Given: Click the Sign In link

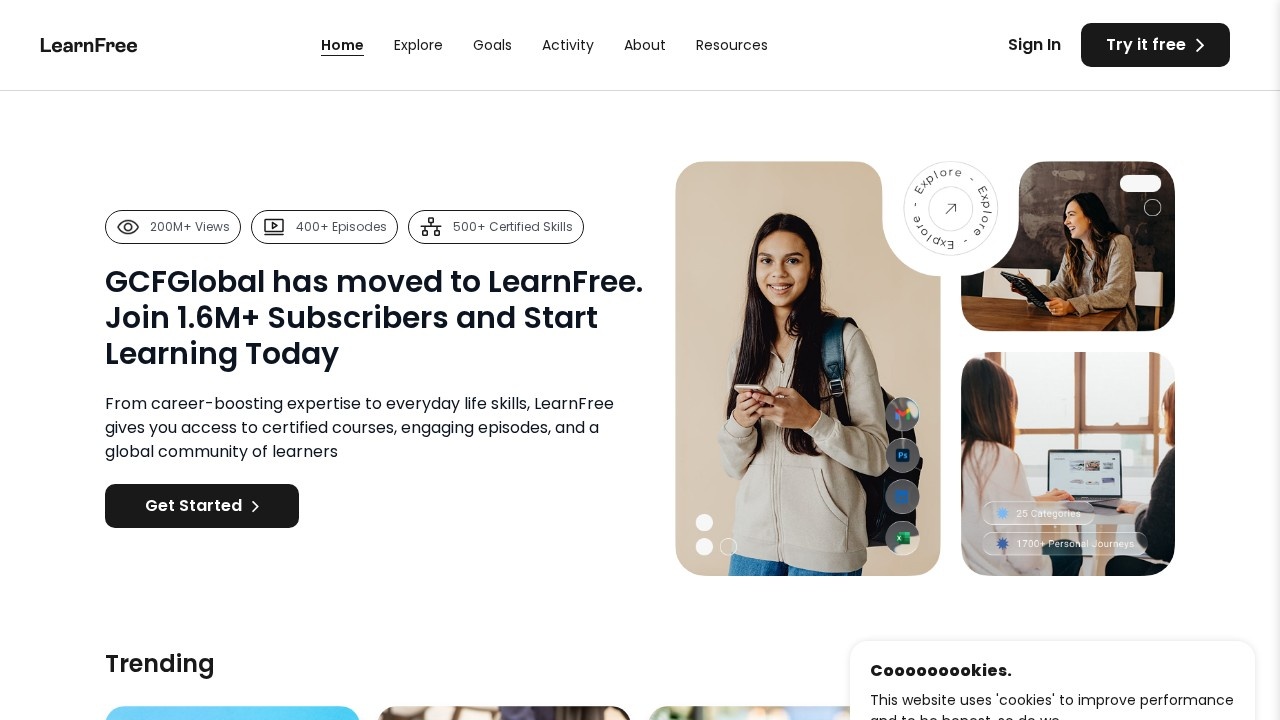Looking at the screenshot, I should [x=1034, y=45].
